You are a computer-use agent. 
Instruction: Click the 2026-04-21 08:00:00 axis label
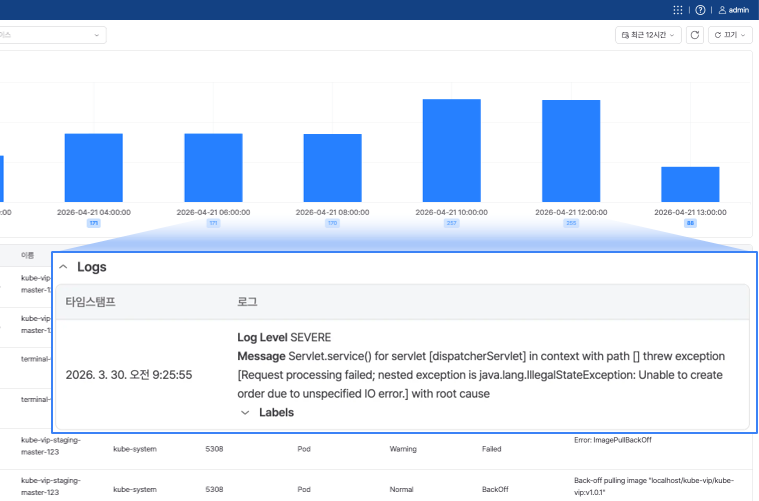click(333, 212)
